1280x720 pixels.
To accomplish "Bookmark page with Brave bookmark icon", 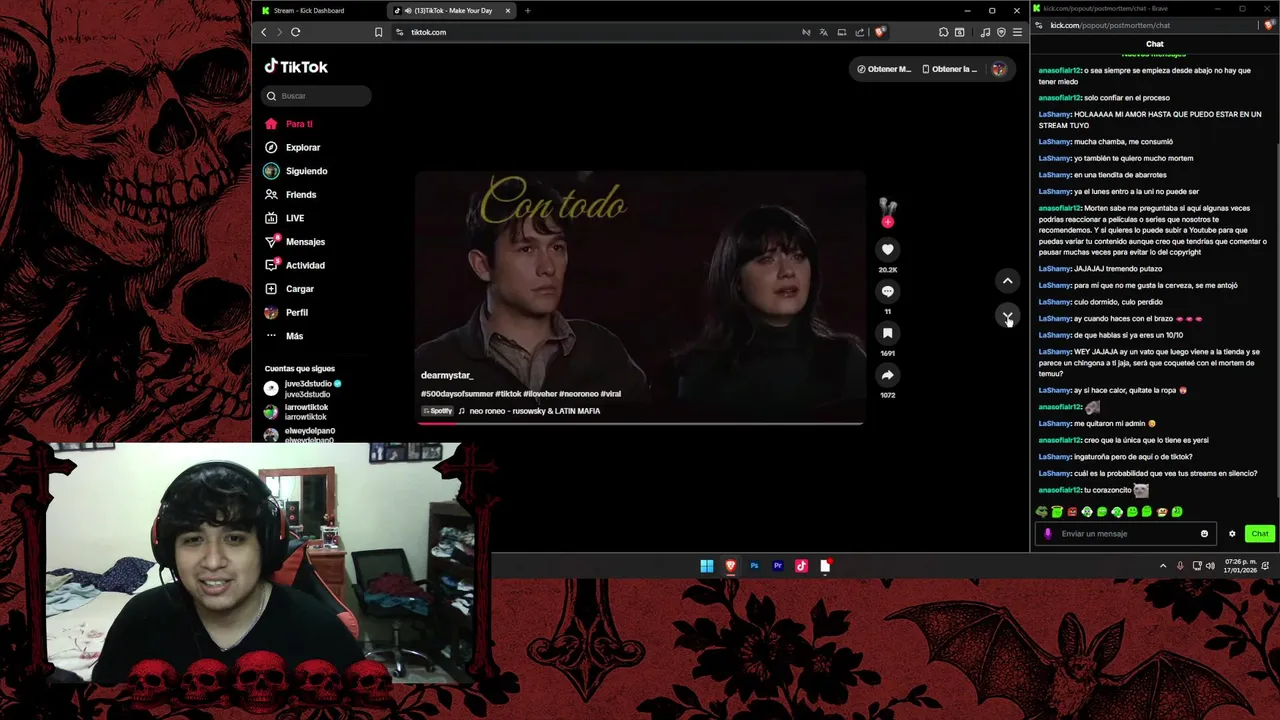I will pos(378,32).
